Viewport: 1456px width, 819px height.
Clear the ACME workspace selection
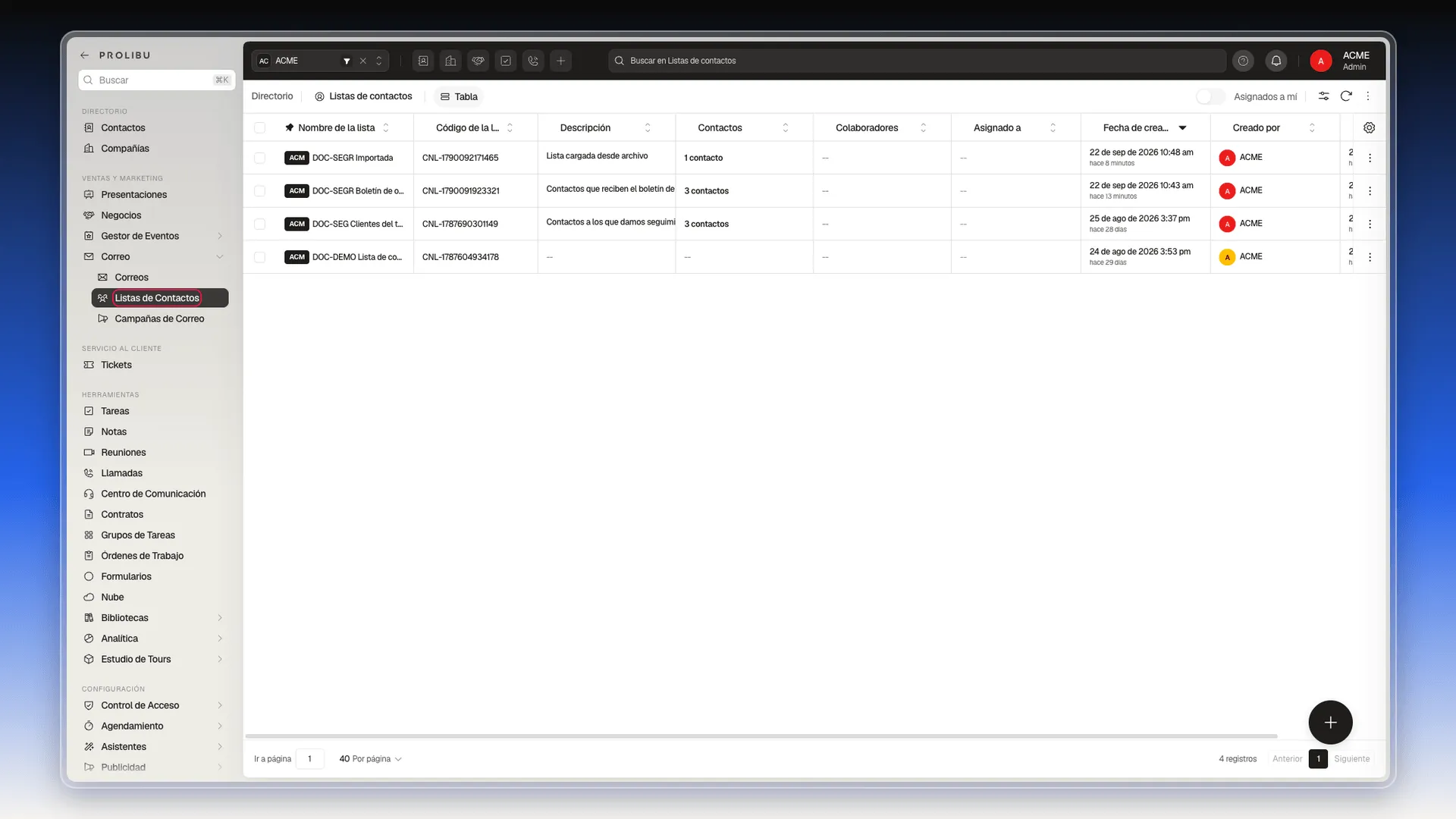point(362,61)
